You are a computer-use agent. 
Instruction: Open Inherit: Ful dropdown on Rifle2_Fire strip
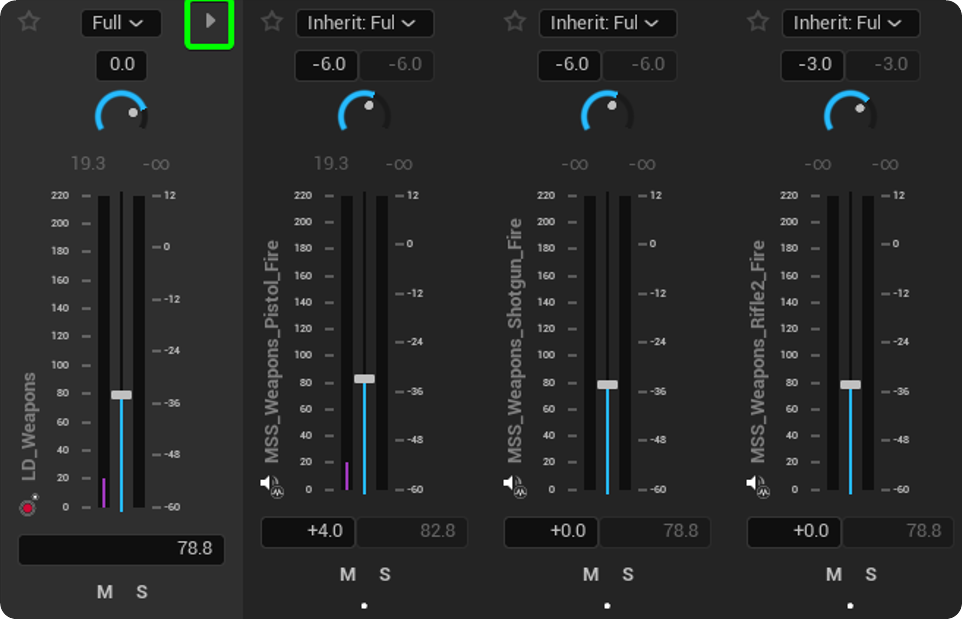click(850, 23)
